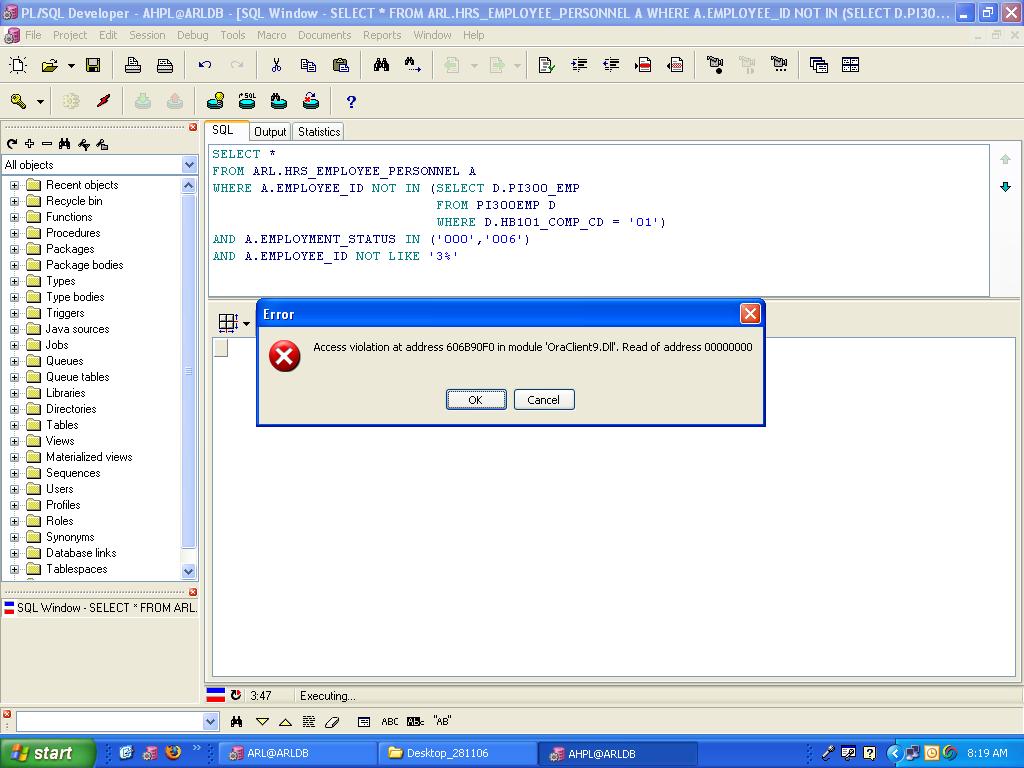Click the blue Help question mark icon
Image resolution: width=1024 pixels, height=768 pixels.
pyautogui.click(x=351, y=101)
